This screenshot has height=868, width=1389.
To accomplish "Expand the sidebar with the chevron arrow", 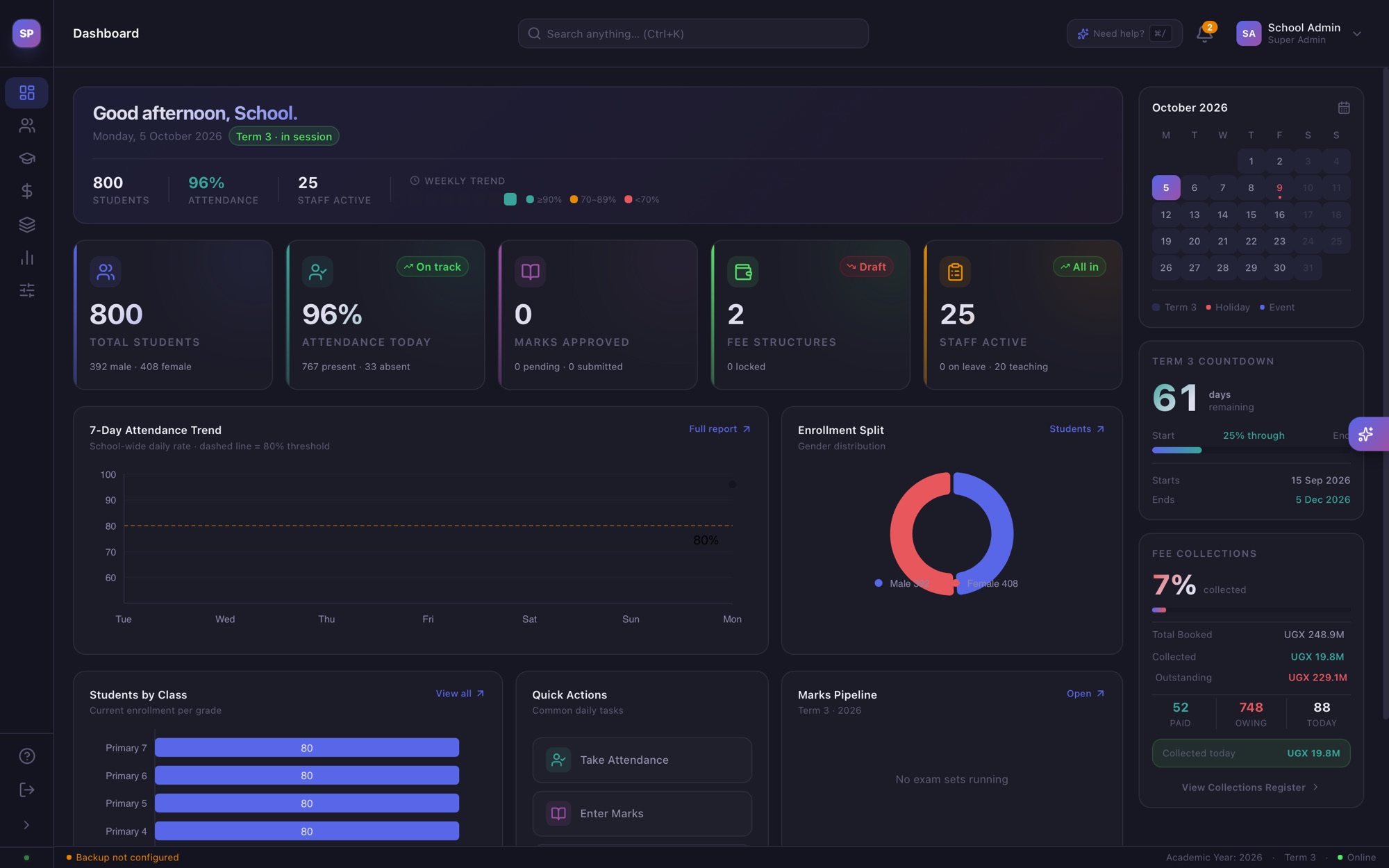I will [x=26, y=825].
